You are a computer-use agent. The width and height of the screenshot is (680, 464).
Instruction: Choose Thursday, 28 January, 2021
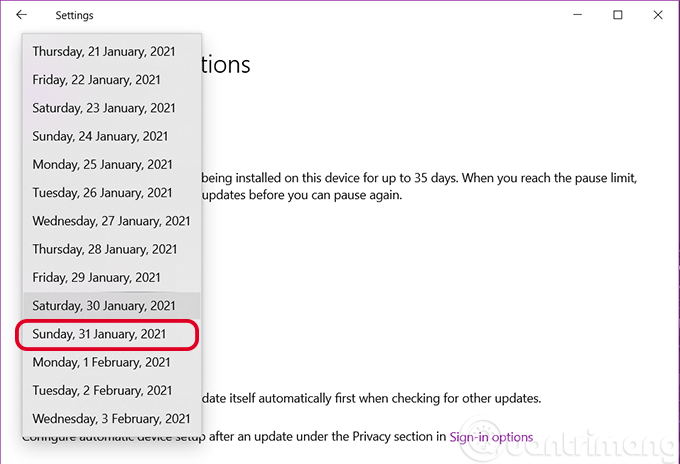(x=104, y=249)
